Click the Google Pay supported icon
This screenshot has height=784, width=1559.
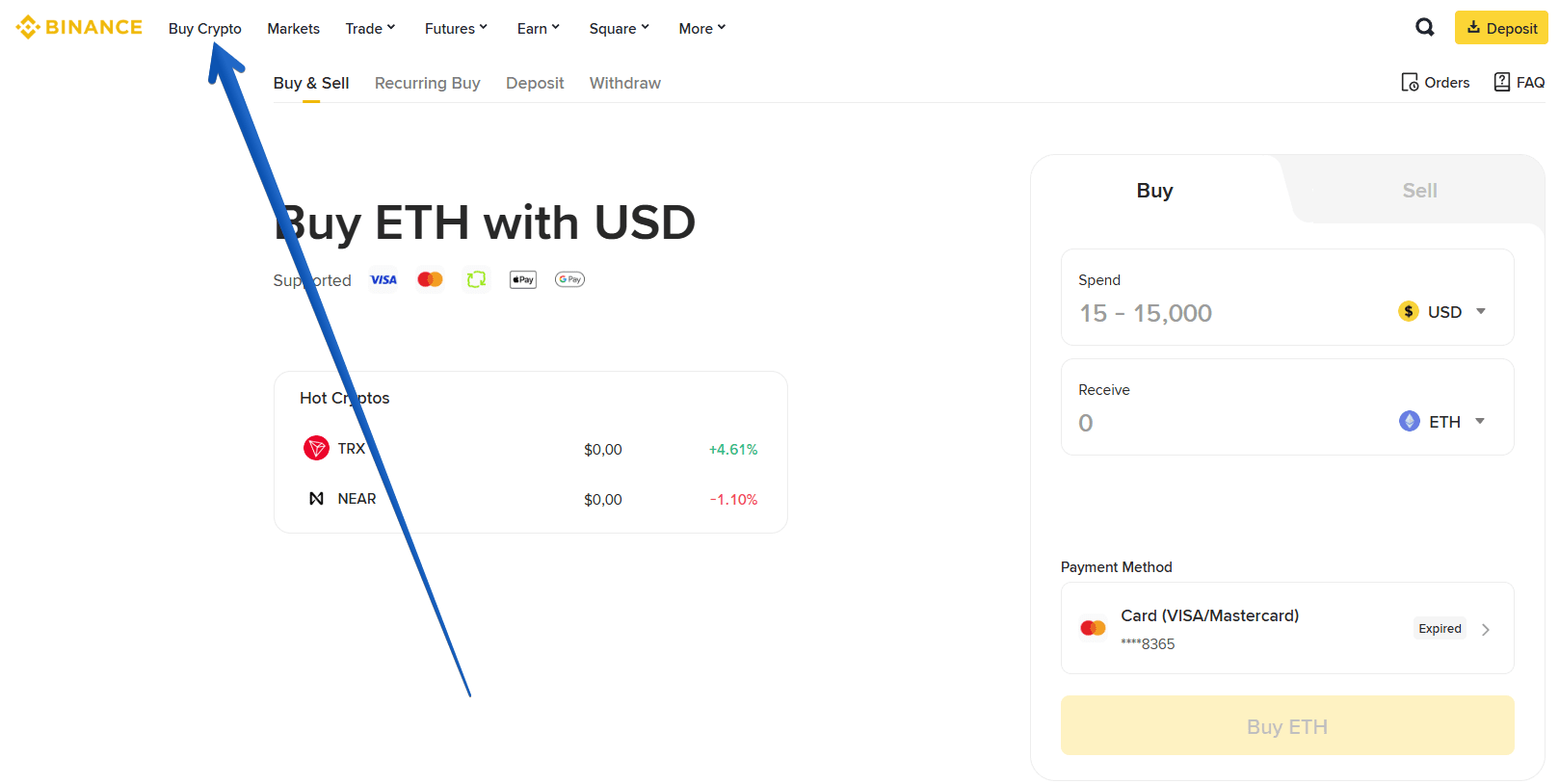point(569,278)
